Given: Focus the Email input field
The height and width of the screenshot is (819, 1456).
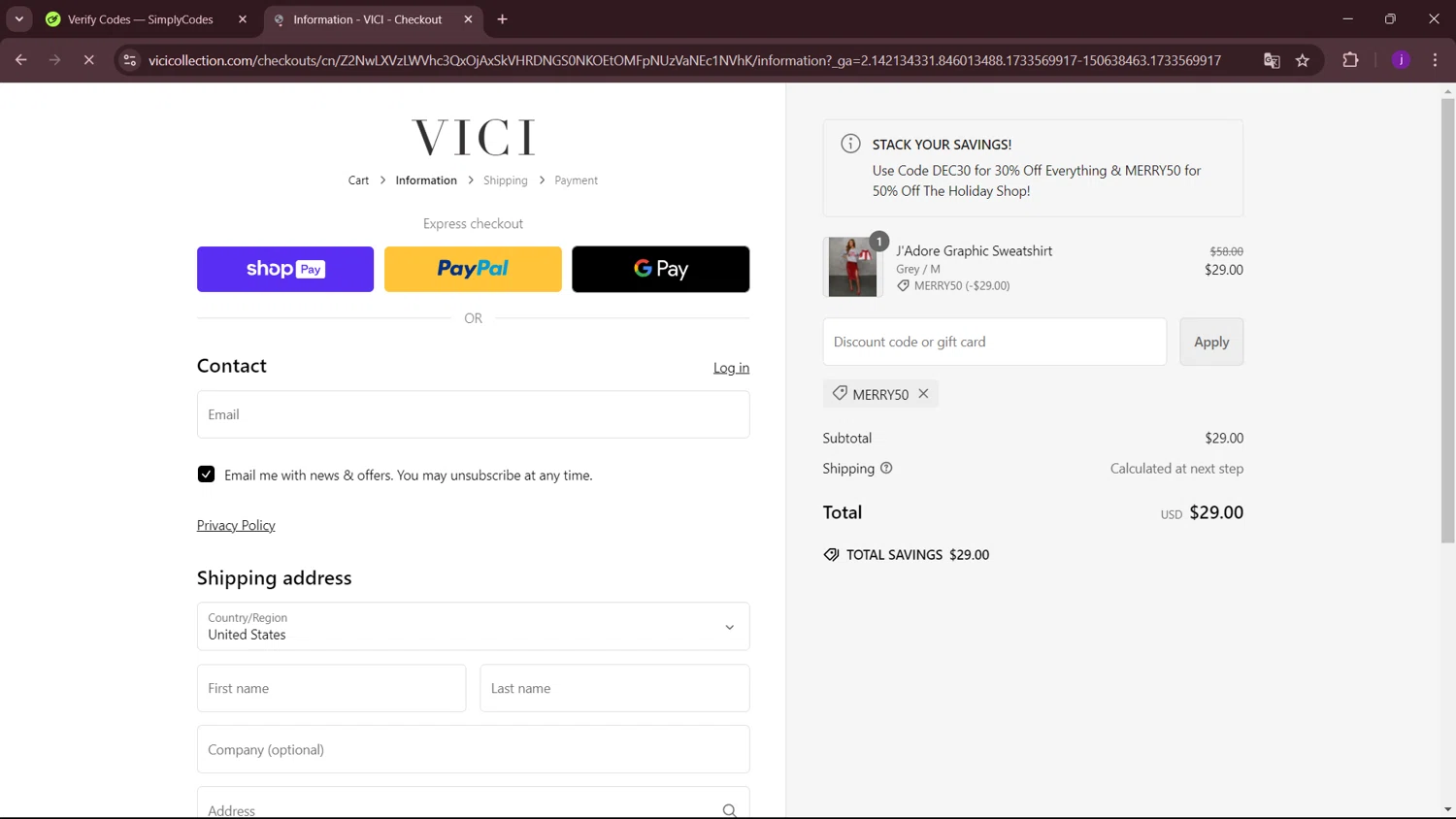Looking at the screenshot, I should click(x=473, y=414).
